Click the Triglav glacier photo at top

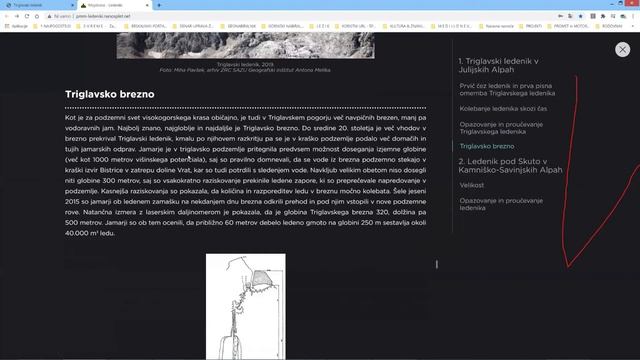(x=246, y=45)
